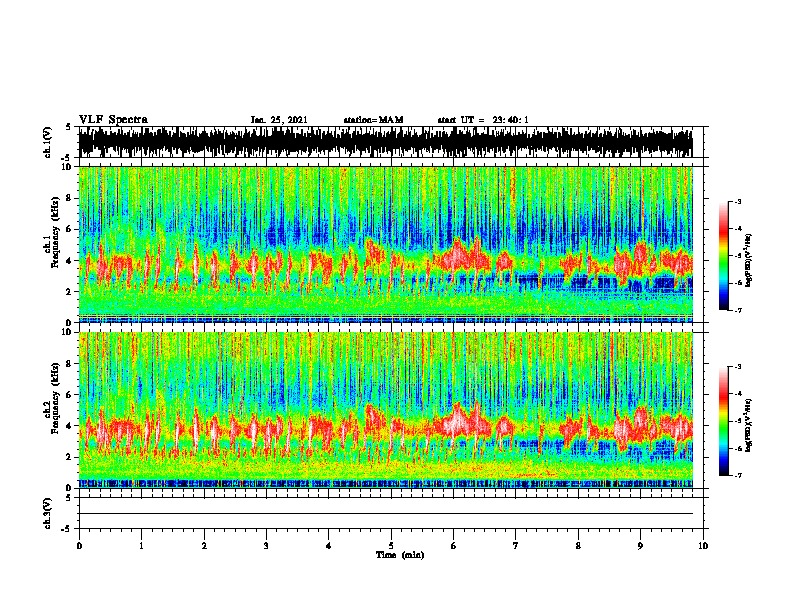Click the "10" frequency tick of ch.1 spectrogram
The height and width of the screenshot is (612, 792).
[x=68, y=167]
